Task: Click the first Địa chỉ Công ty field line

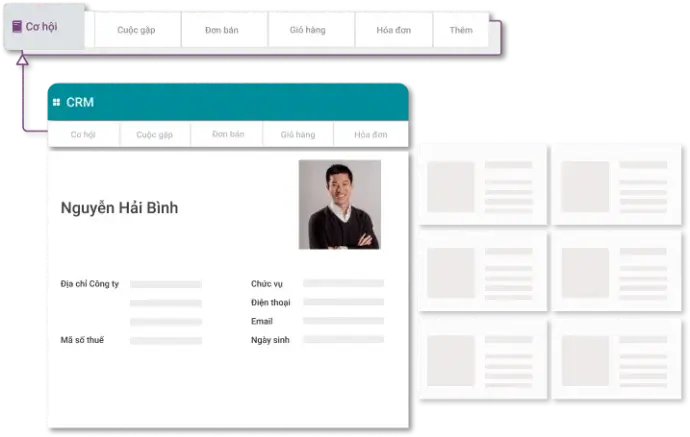Action: tap(166, 284)
